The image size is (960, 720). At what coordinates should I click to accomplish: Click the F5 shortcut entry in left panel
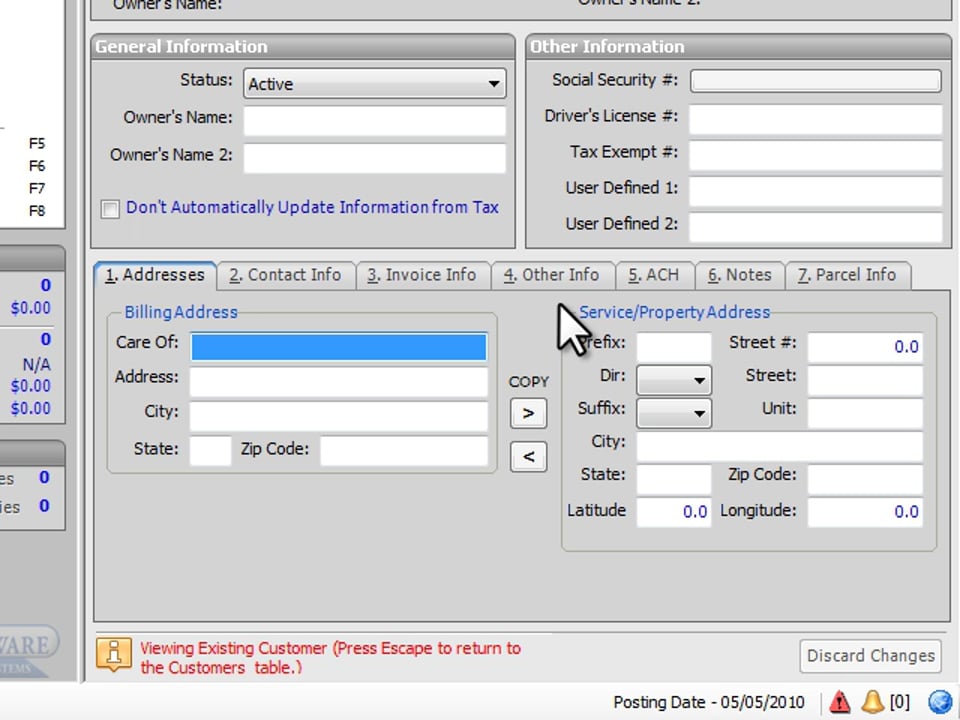(x=37, y=143)
